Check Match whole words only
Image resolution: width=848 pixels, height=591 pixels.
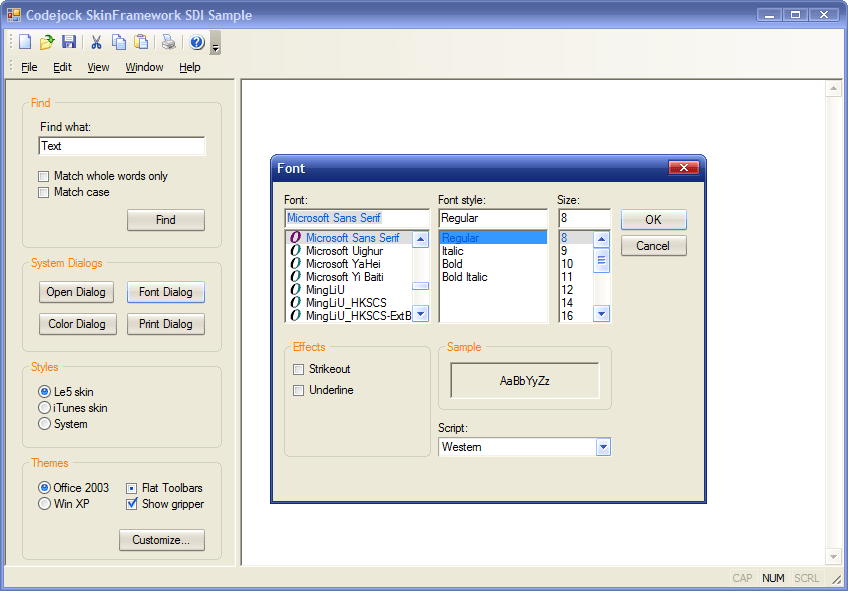coord(43,175)
